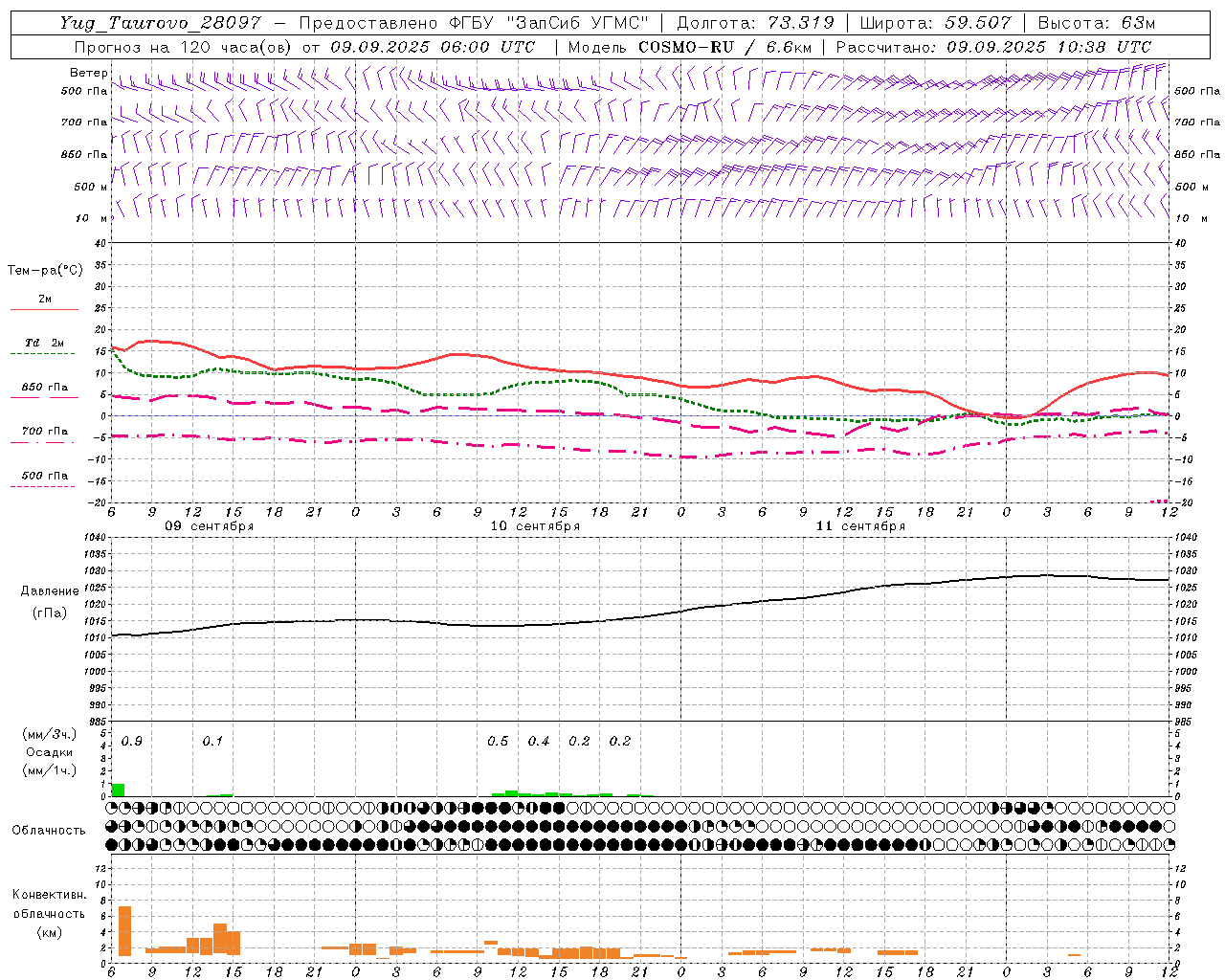Click Рассчитано: 09.09.2025 10:38 UTC timestamp
The height and width of the screenshot is (980, 1225).
click(x=993, y=46)
